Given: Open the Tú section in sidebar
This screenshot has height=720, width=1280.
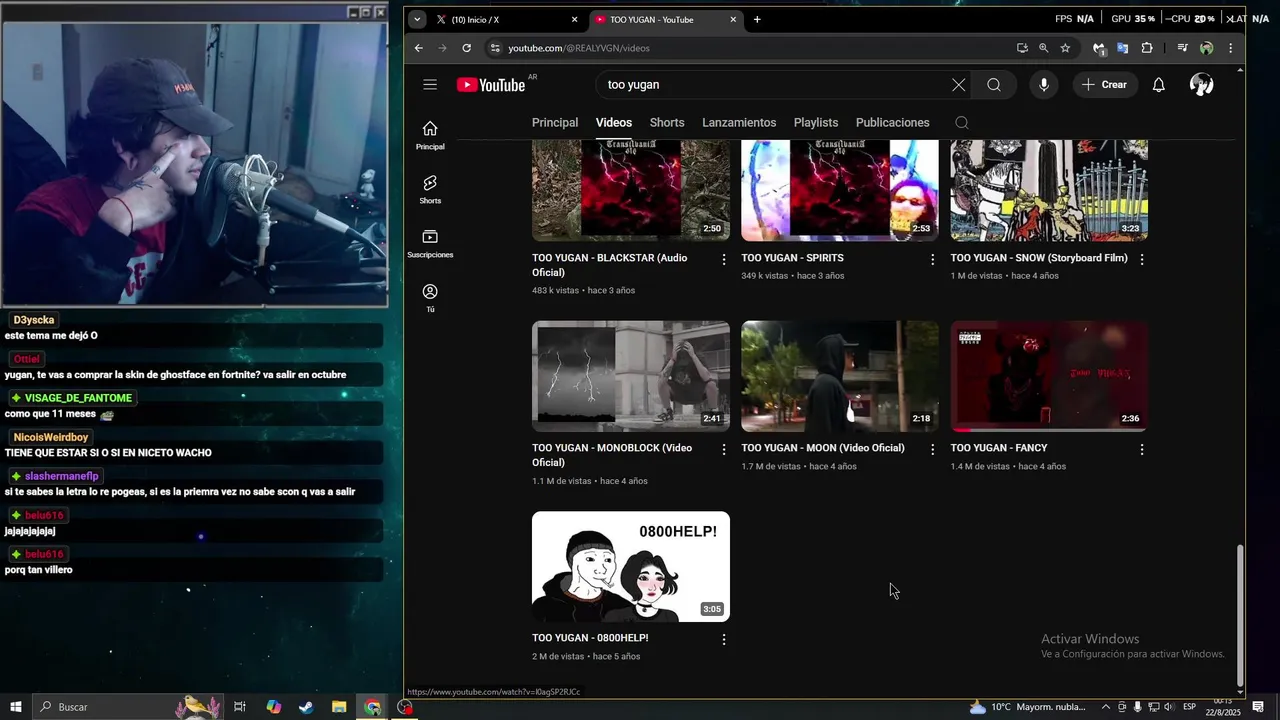Looking at the screenshot, I should [430, 297].
